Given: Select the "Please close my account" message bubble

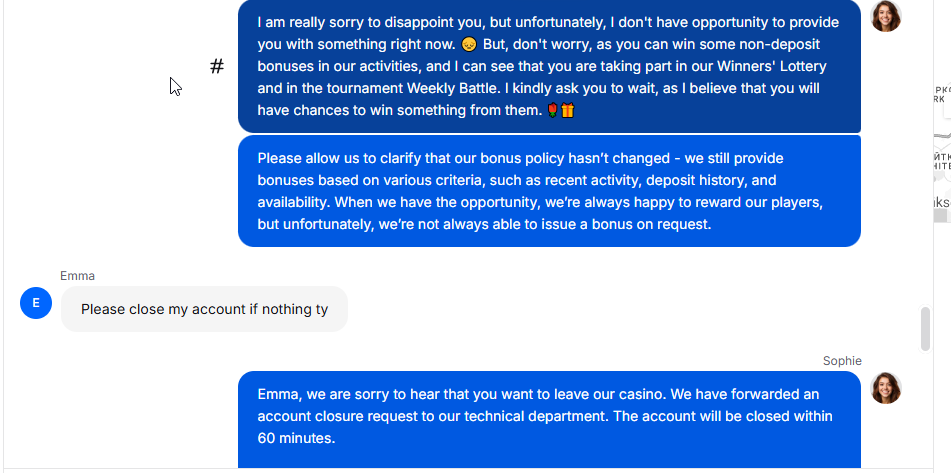Looking at the screenshot, I should (x=204, y=309).
